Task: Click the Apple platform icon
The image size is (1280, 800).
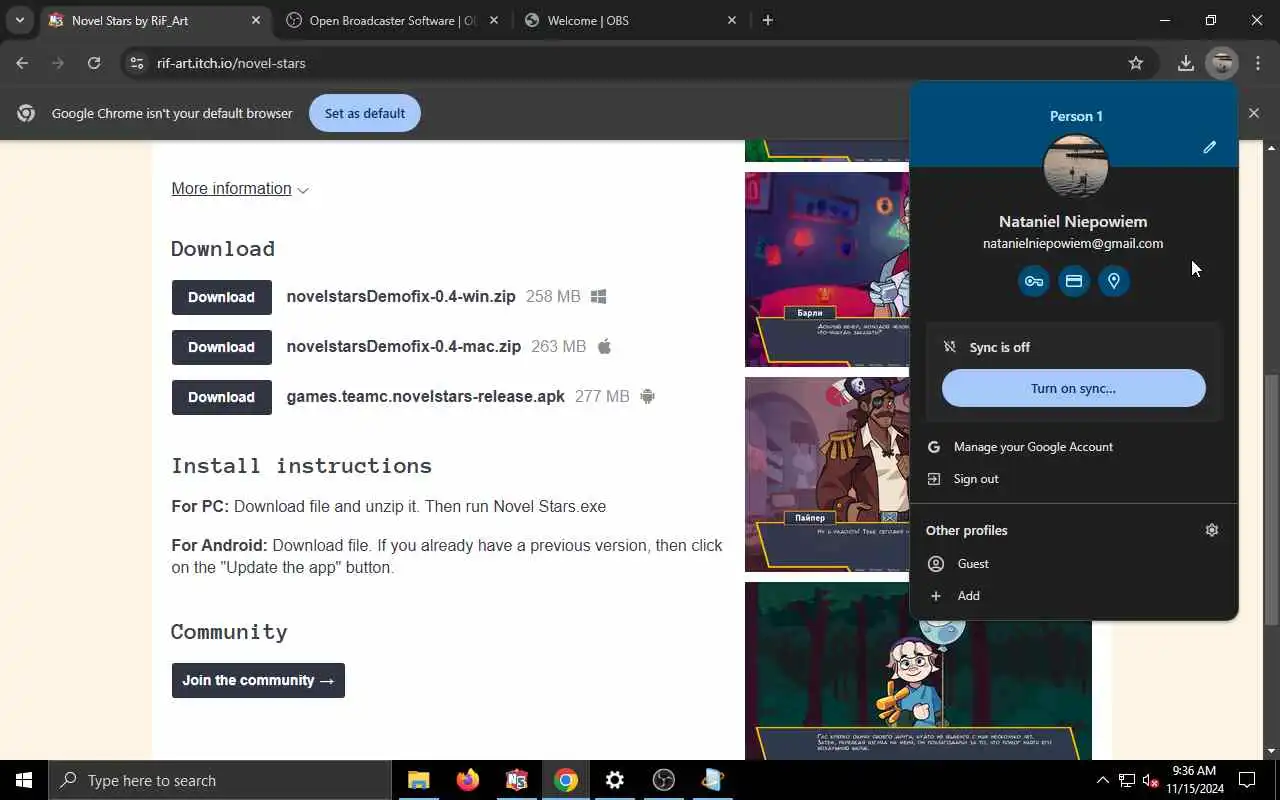Action: (x=604, y=346)
